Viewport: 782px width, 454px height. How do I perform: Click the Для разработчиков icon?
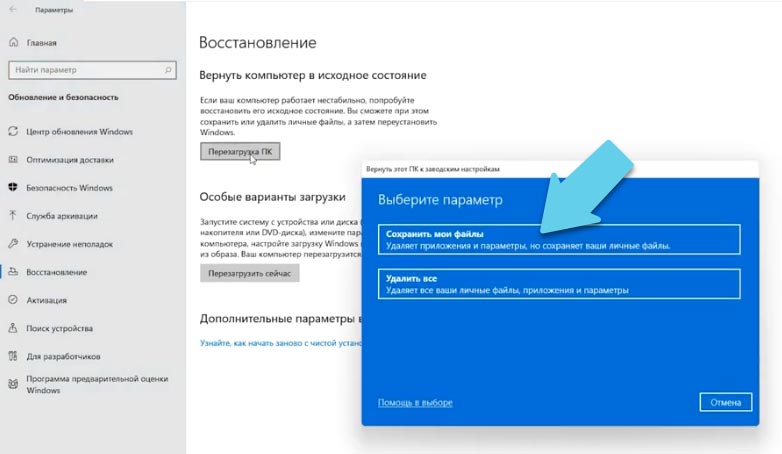coord(13,356)
